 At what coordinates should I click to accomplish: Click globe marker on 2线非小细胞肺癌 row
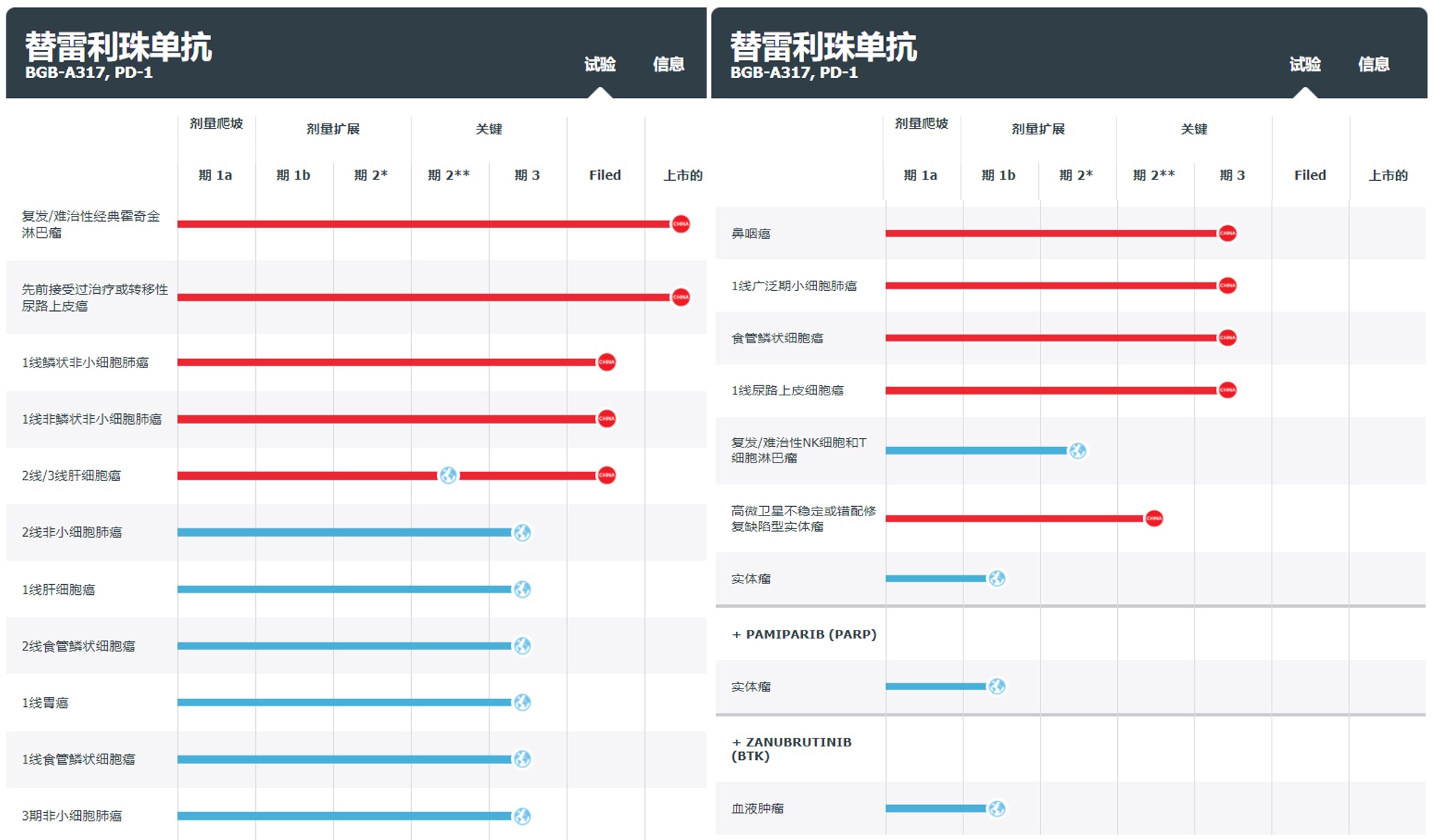(x=522, y=533)
